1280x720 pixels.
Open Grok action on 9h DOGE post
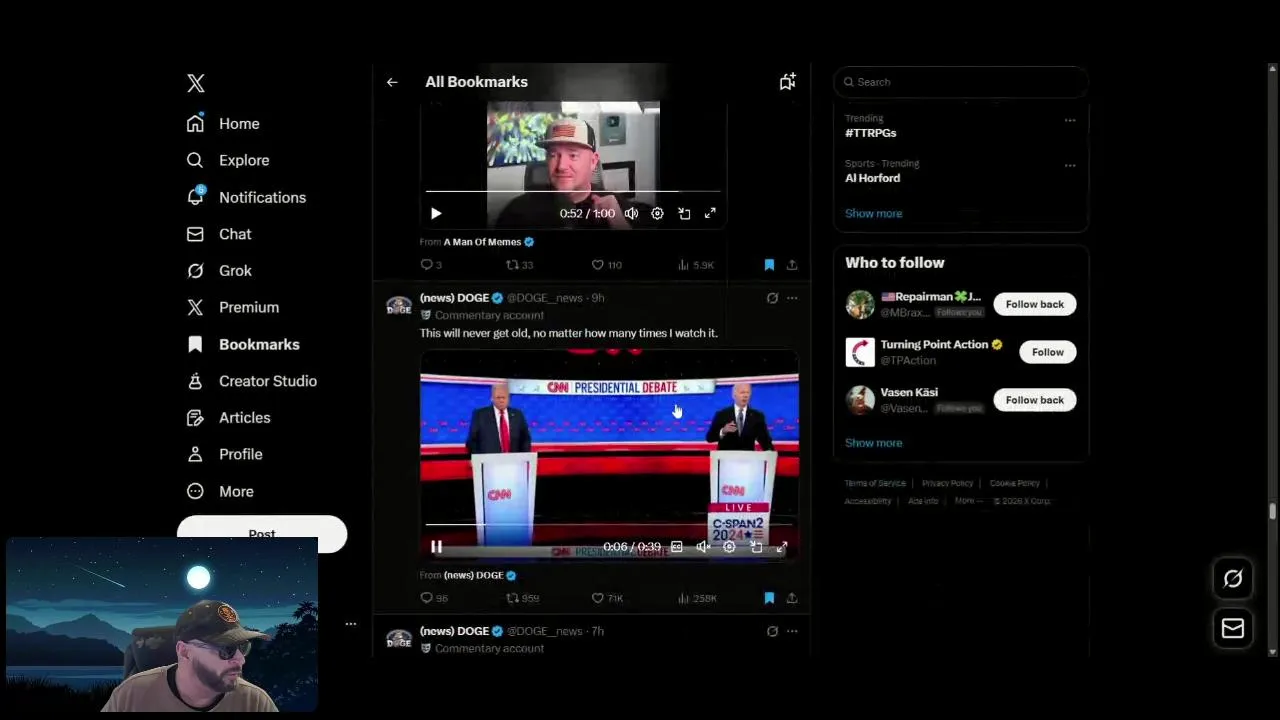772,298
